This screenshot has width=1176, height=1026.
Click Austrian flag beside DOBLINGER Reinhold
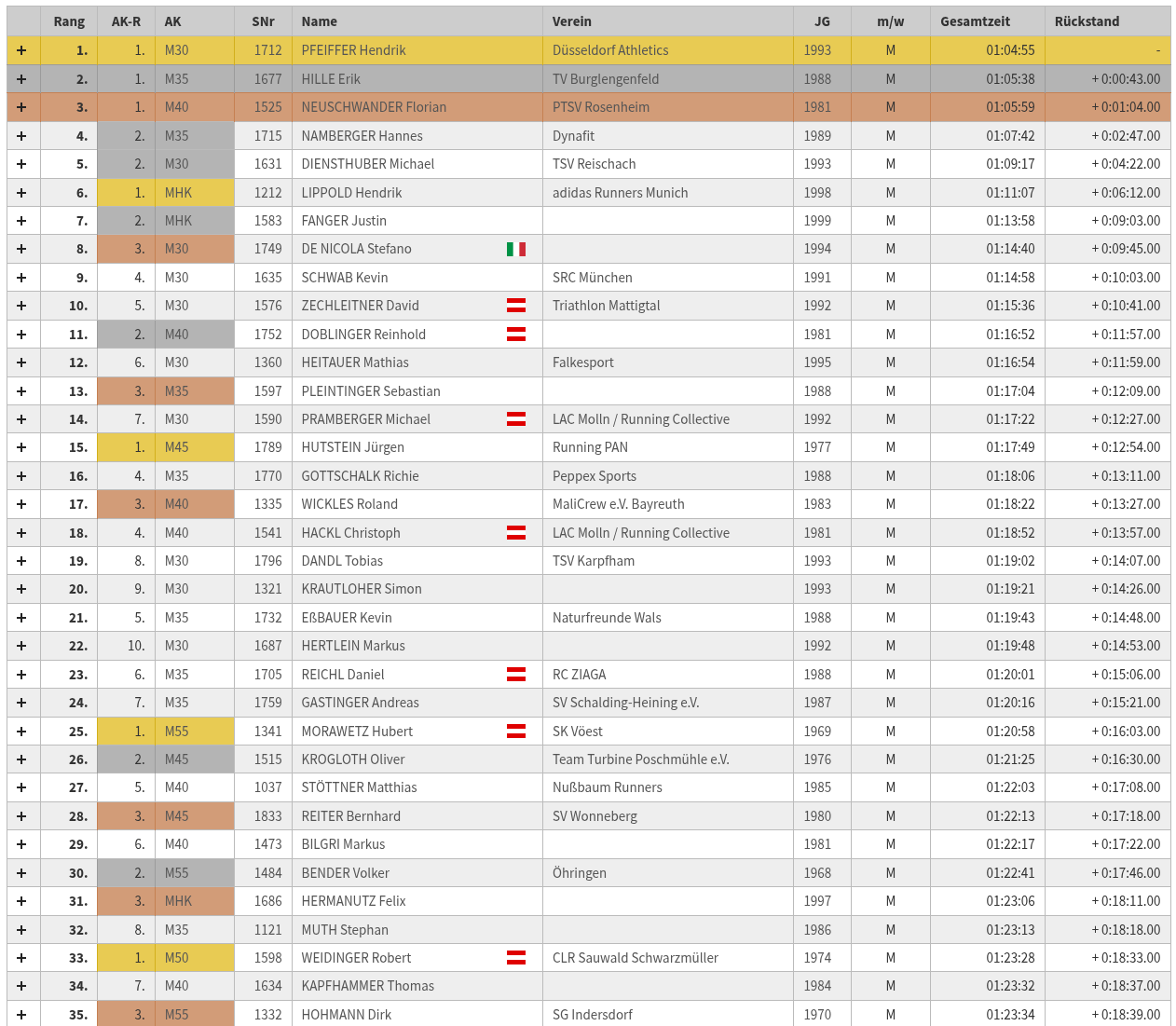click(x=516, y=334)
